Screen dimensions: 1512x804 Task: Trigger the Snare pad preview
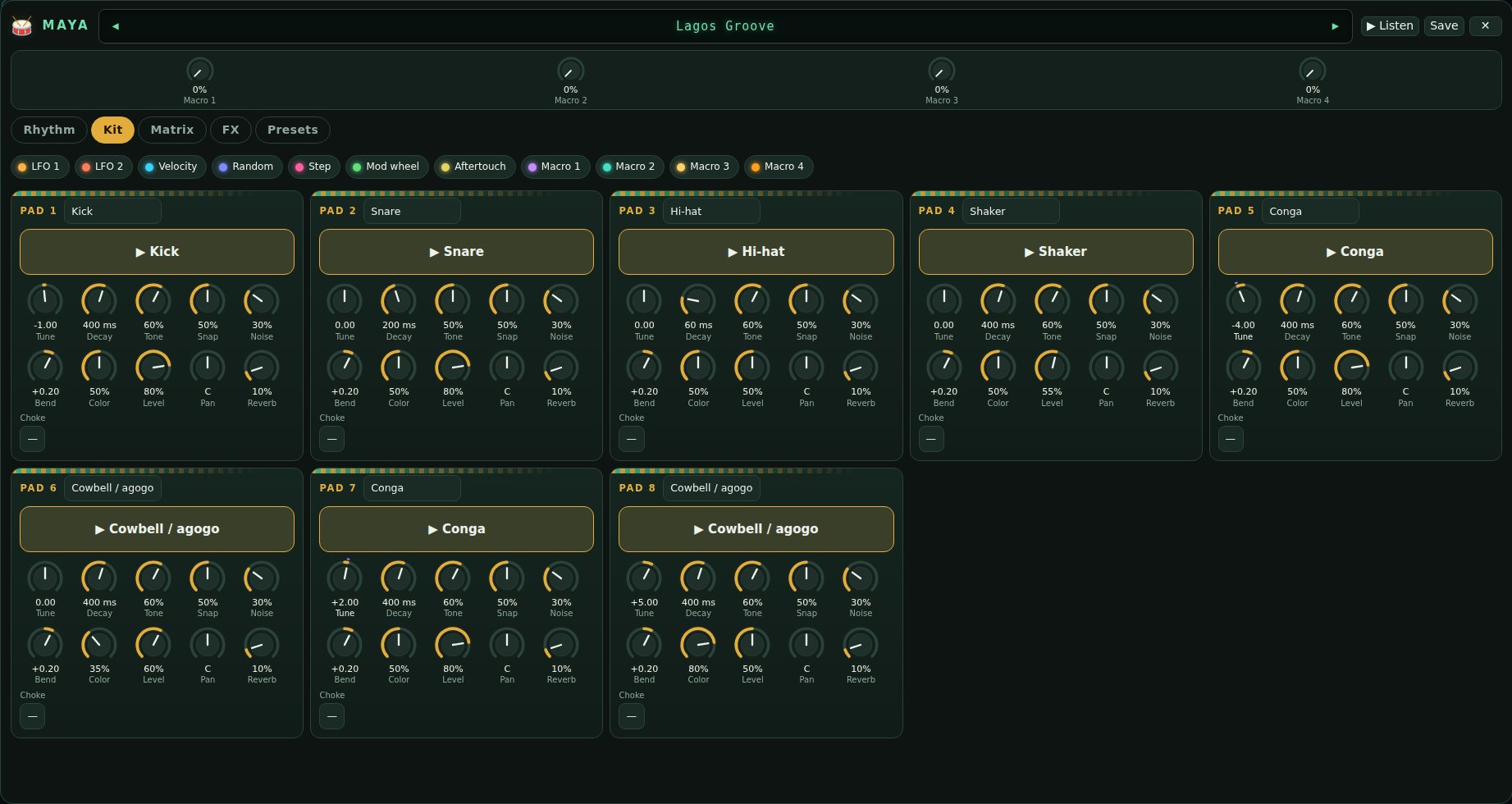click(x=456, y=252)
